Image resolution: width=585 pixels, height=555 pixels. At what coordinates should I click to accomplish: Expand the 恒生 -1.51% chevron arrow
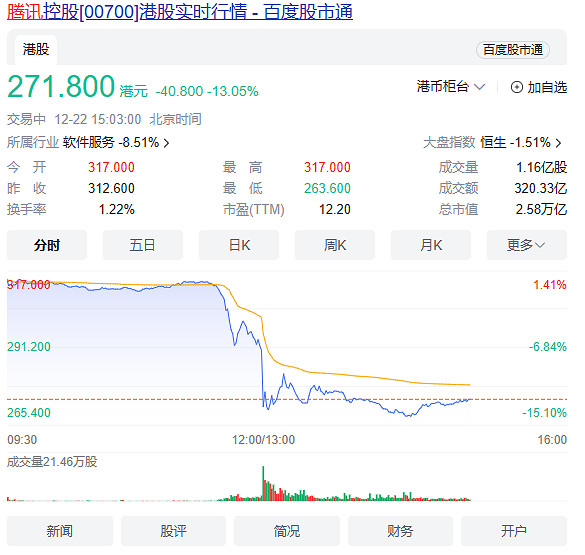[x=558, y=143]
